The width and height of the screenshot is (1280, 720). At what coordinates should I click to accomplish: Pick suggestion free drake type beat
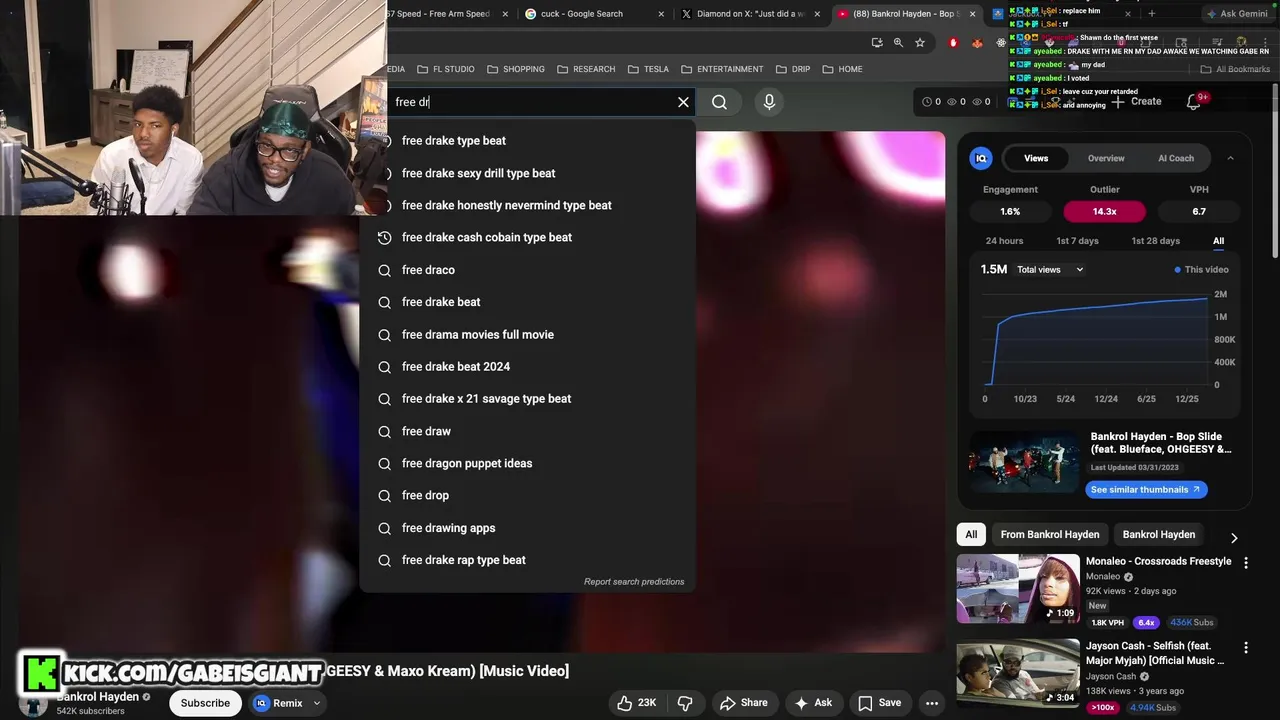(527, 141)
